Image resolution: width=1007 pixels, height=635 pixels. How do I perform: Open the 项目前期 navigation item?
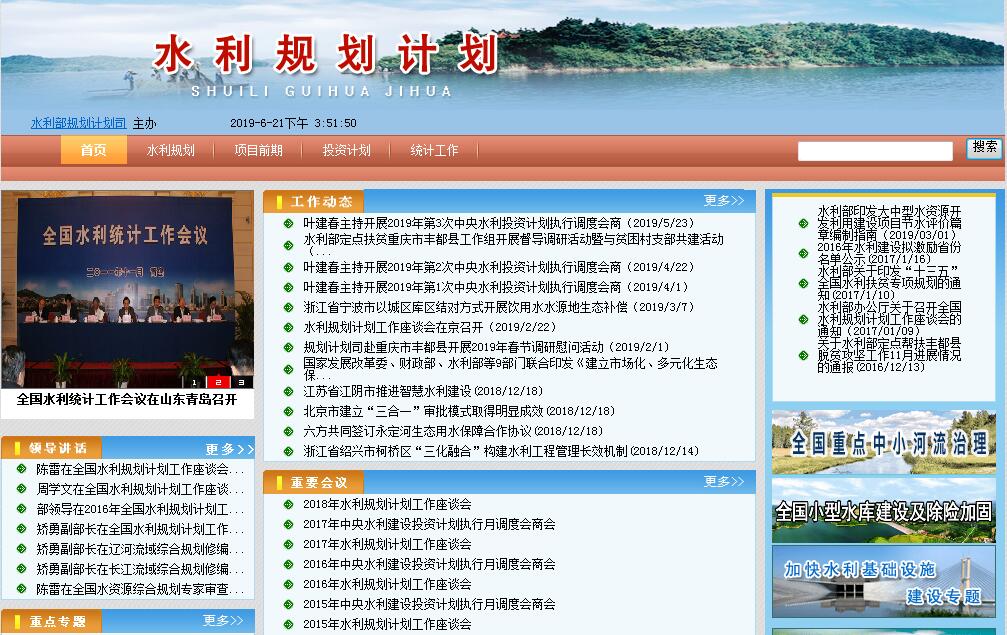(x=258, y=150)
